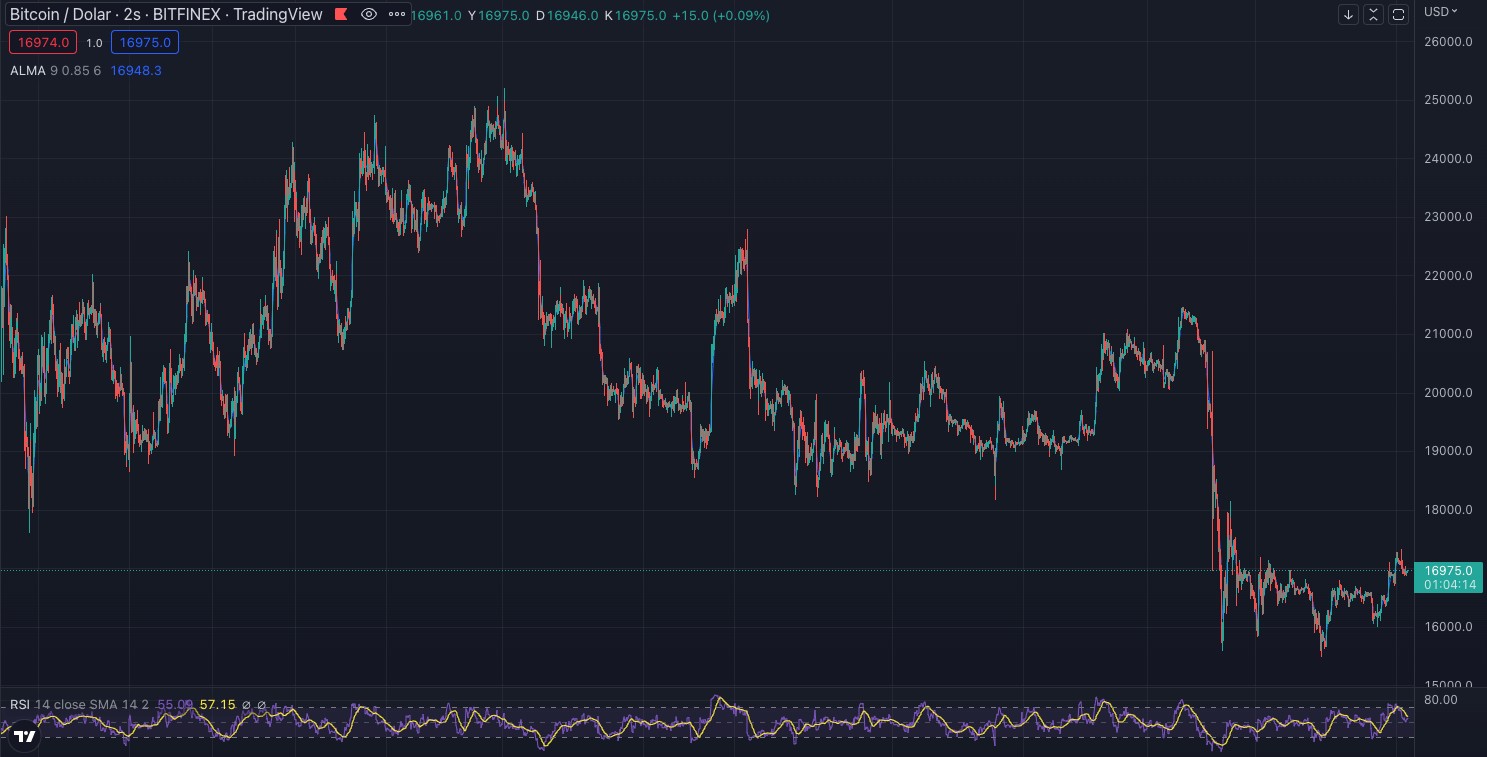Click the Bitcoin / Dolar symbol title

pos(166,14)
